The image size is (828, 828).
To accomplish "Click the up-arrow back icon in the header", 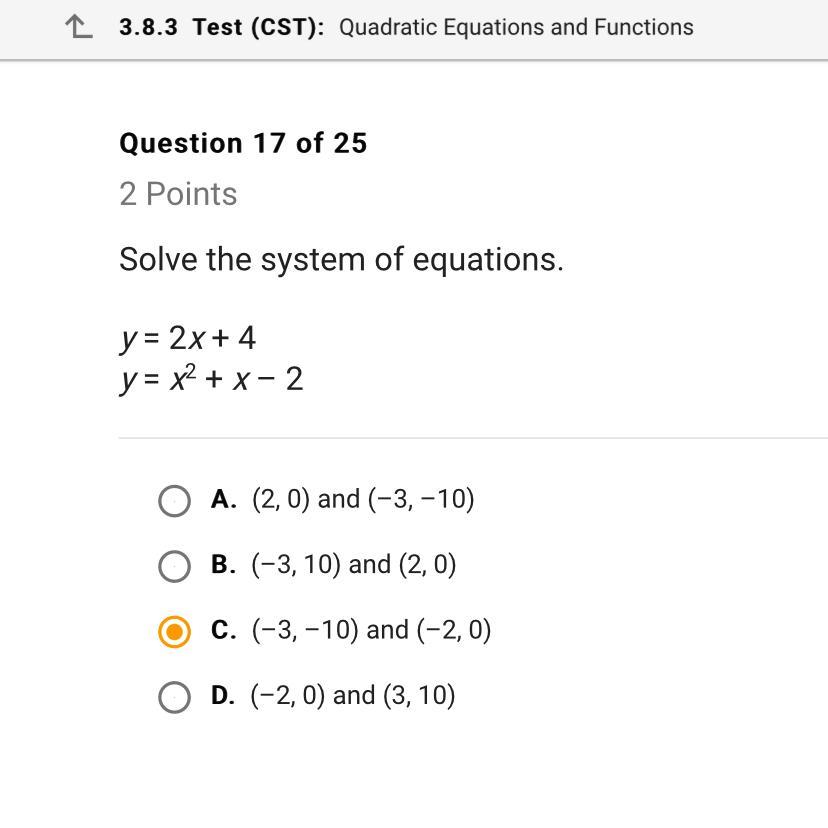I will click(79, 28).
